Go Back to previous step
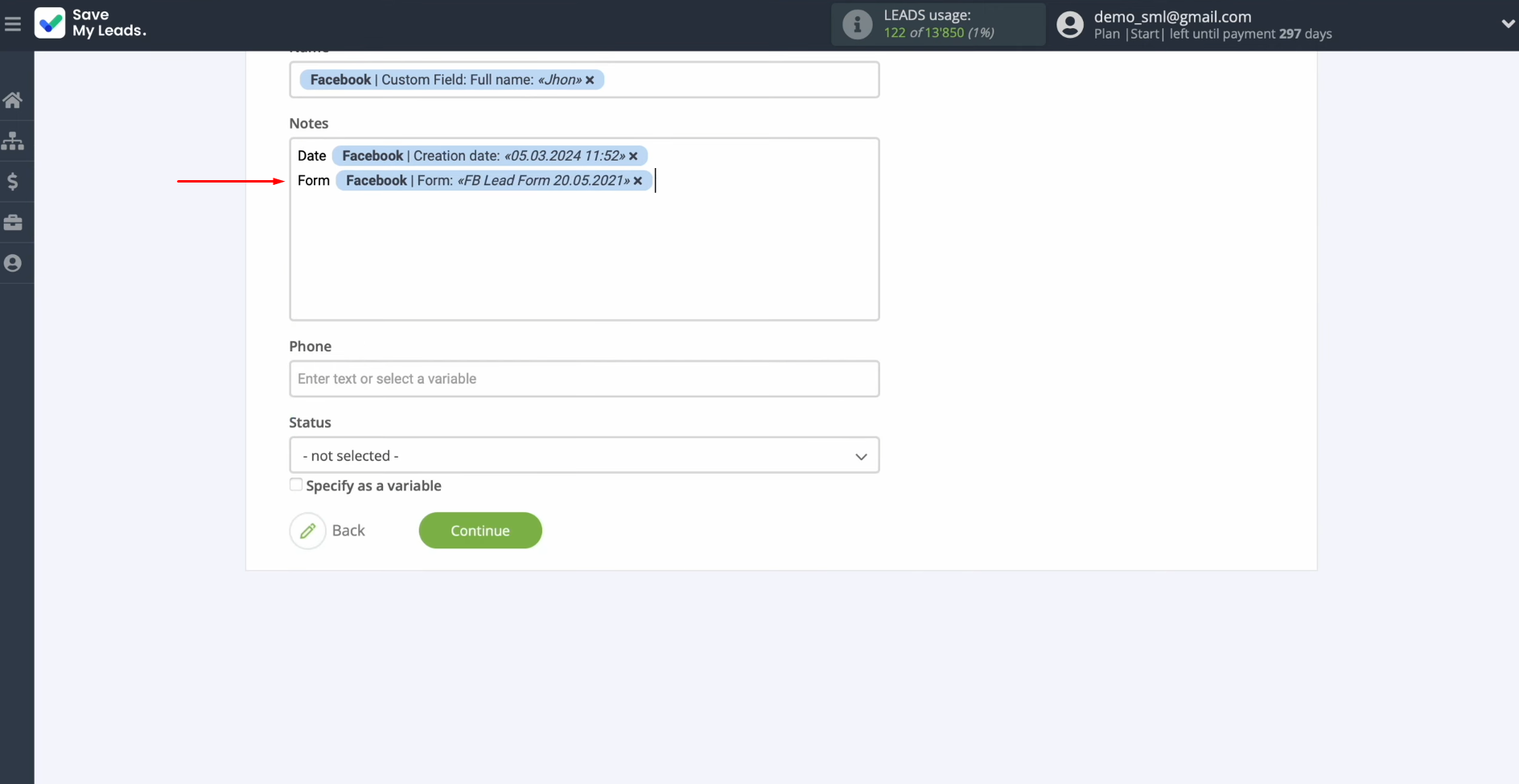1519x784 pixels. pyautogui.click(x=348, y=531)
